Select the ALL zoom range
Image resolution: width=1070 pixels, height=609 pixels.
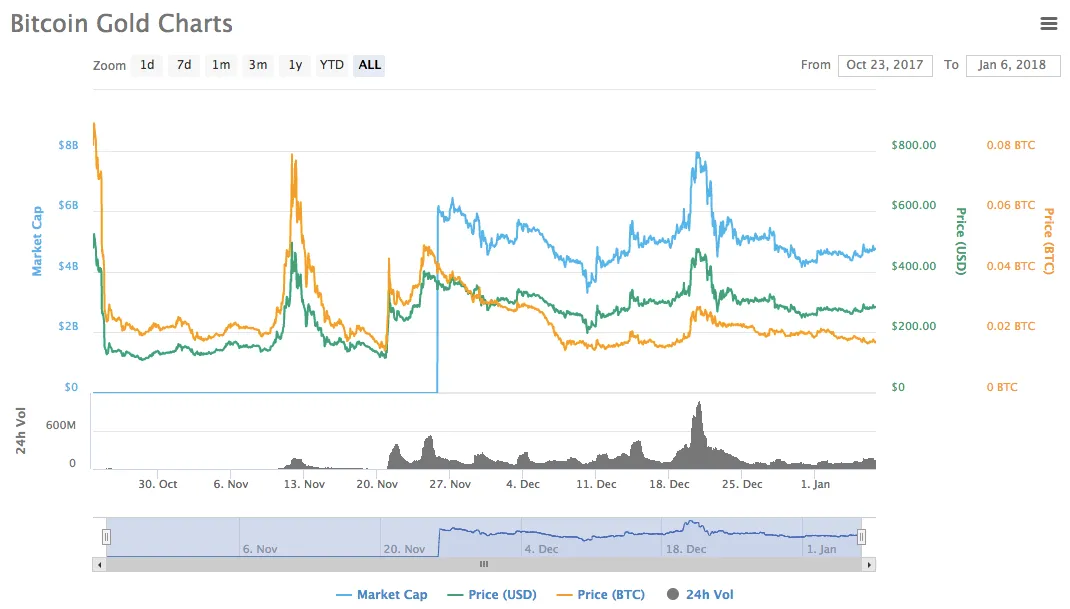point(369,65)
